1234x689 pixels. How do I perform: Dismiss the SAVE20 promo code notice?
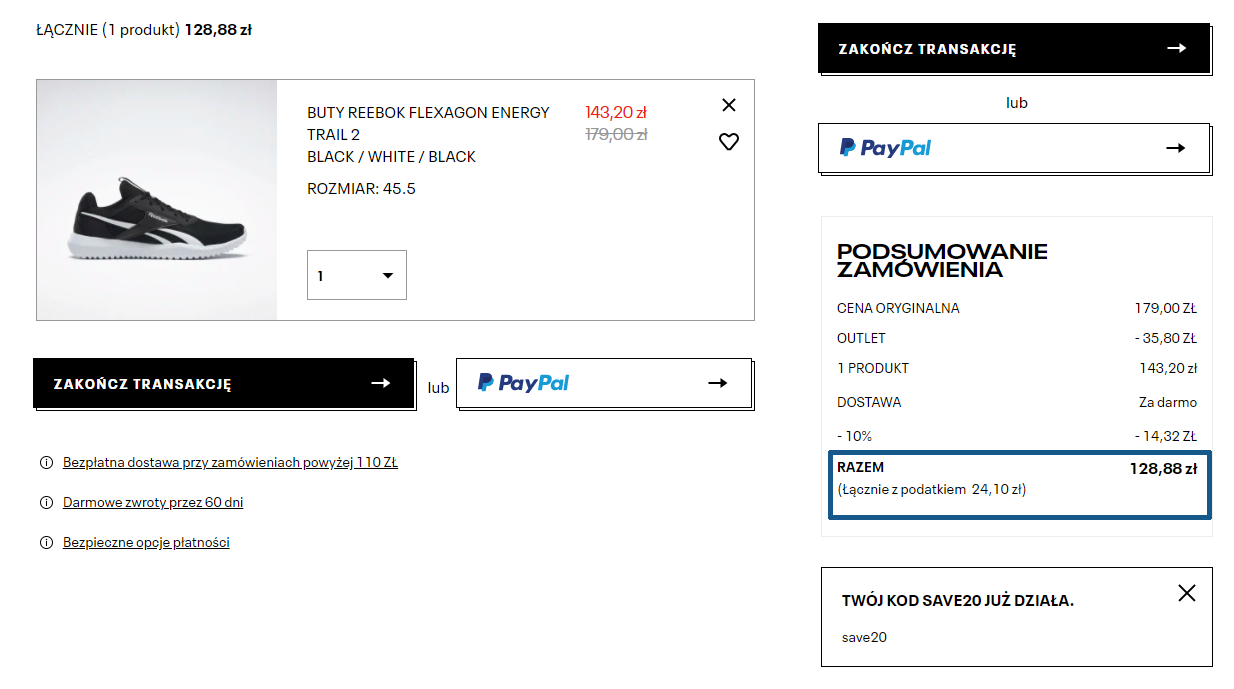tap(1186, 593)
